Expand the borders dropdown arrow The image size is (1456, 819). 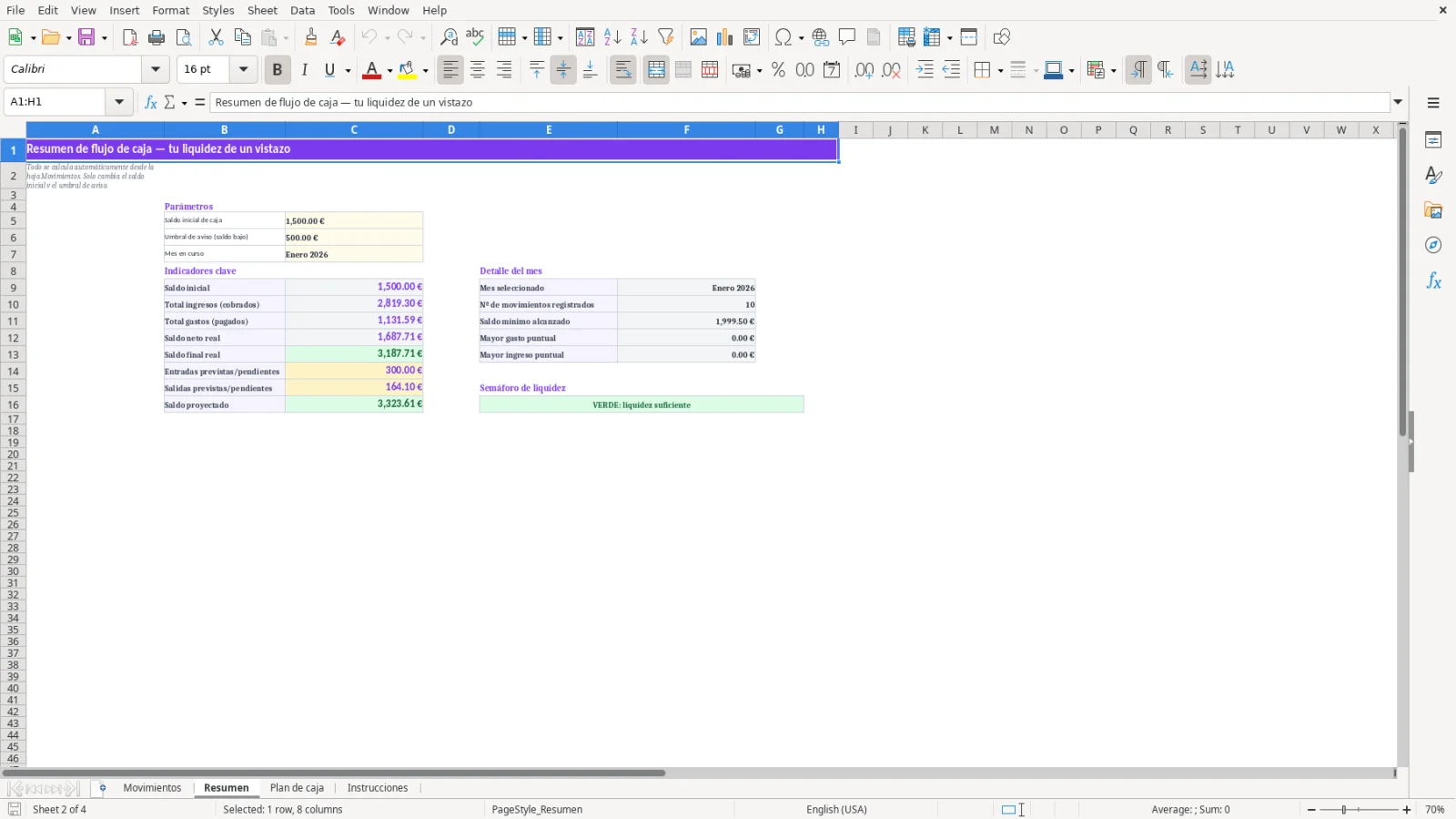coord(1000,71)
